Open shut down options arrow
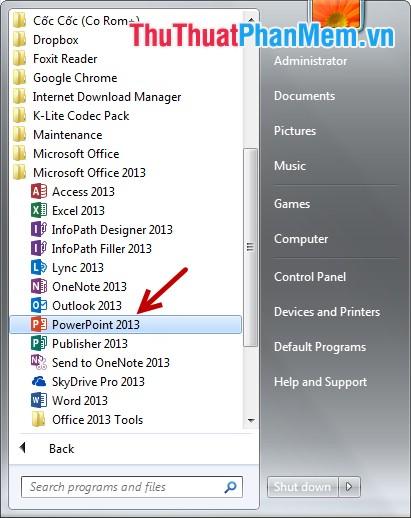 pos(349,487)
